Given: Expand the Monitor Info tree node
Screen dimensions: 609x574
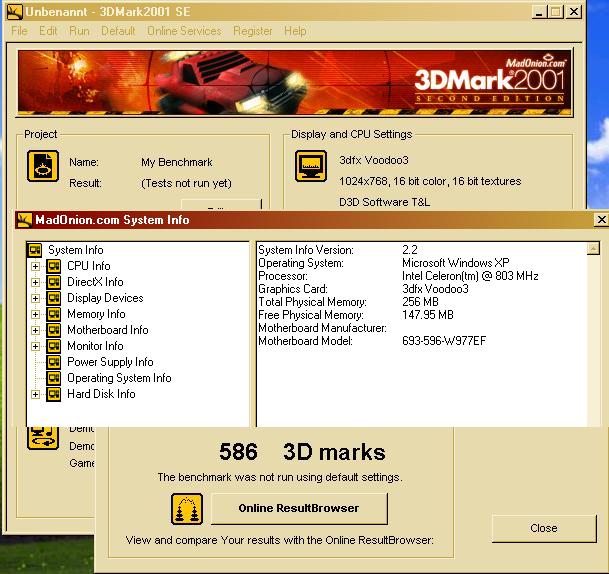Looking at the screenshot, I should pos(35,346).
